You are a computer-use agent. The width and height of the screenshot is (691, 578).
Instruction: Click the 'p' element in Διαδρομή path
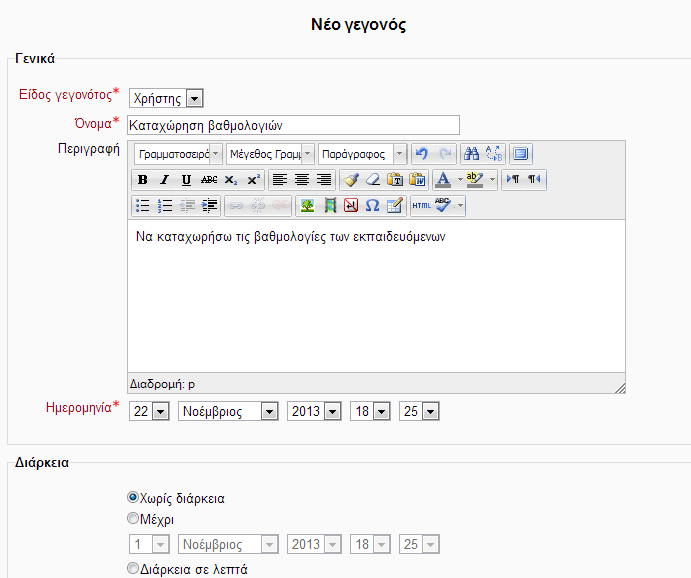[x=191, y=385]
